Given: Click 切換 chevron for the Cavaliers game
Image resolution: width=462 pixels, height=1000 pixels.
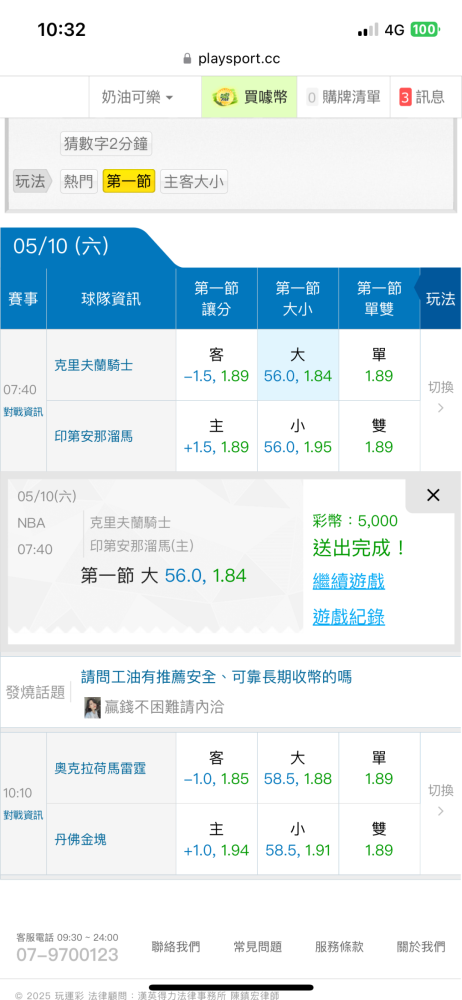Looking at the screenshot, I should [x=440, y=408].
